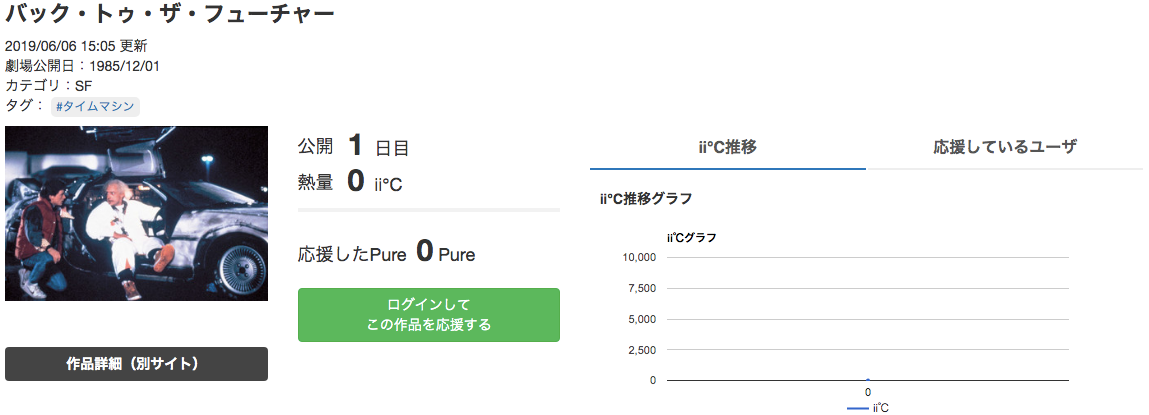
Task: Click the カテゴリ：SF text
Action: (x=48, y=86)
